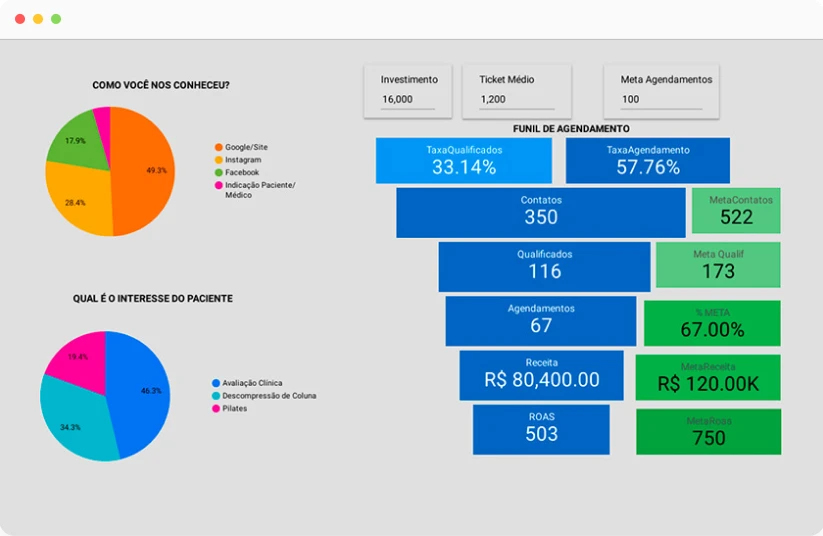The height and width of the screenshot is (536, 823).
Task: Select the Google/Site legend color dot
Action: click(x=218, y=147)
